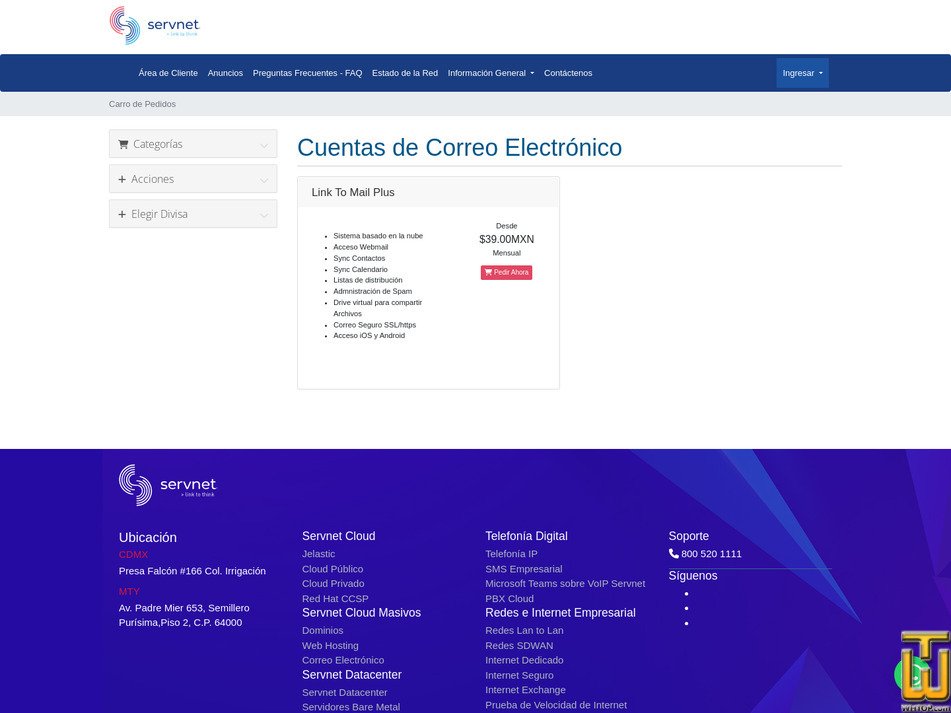Viewport: 951px width, 713px height.
Task: Click the red CDMX location label
Action: (133, 555)
